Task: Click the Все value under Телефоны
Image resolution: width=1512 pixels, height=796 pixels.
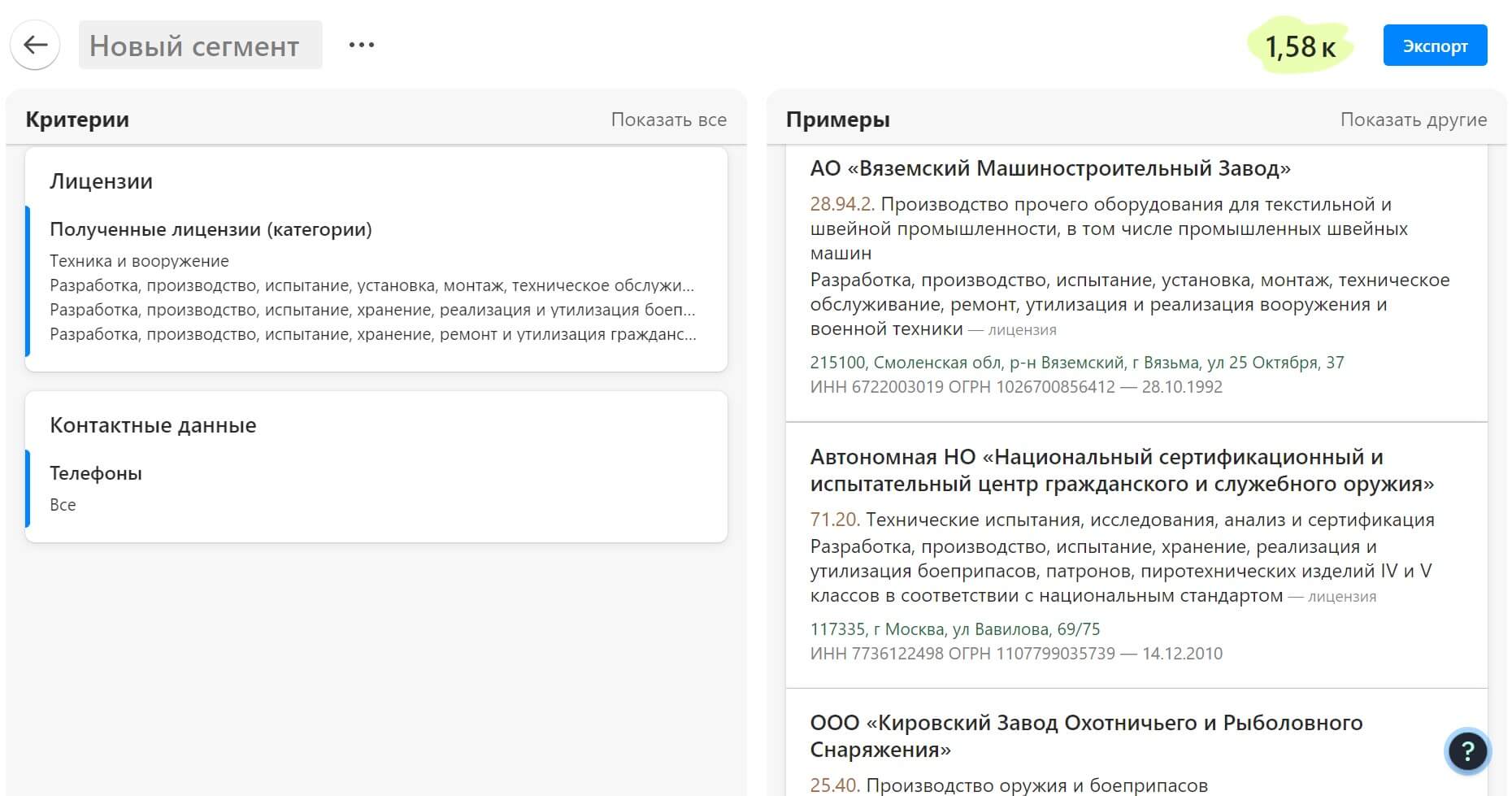Action: pos(63,505)
